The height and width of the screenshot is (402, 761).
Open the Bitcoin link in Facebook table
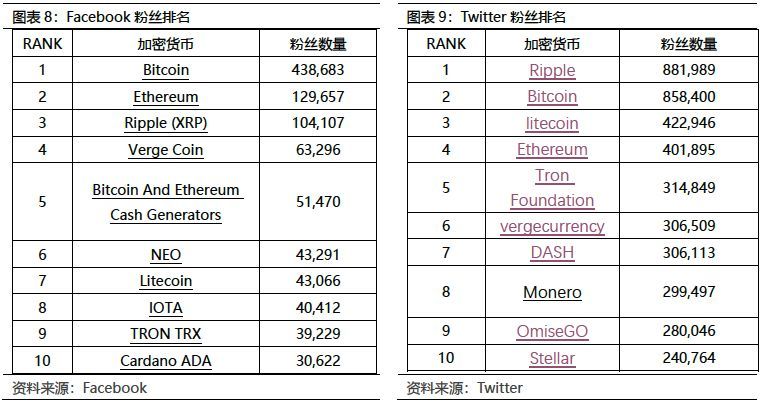coord(165,70)
